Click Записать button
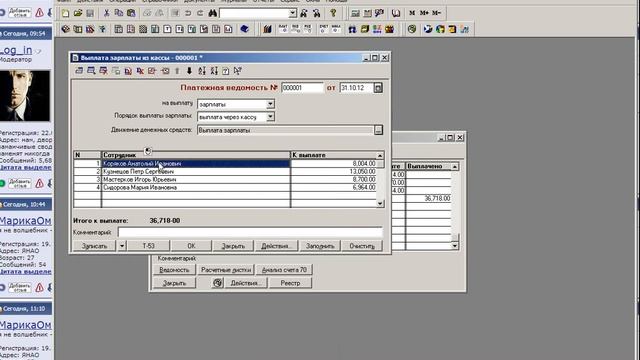Viewport: 640px width, 360px height. 94,246
